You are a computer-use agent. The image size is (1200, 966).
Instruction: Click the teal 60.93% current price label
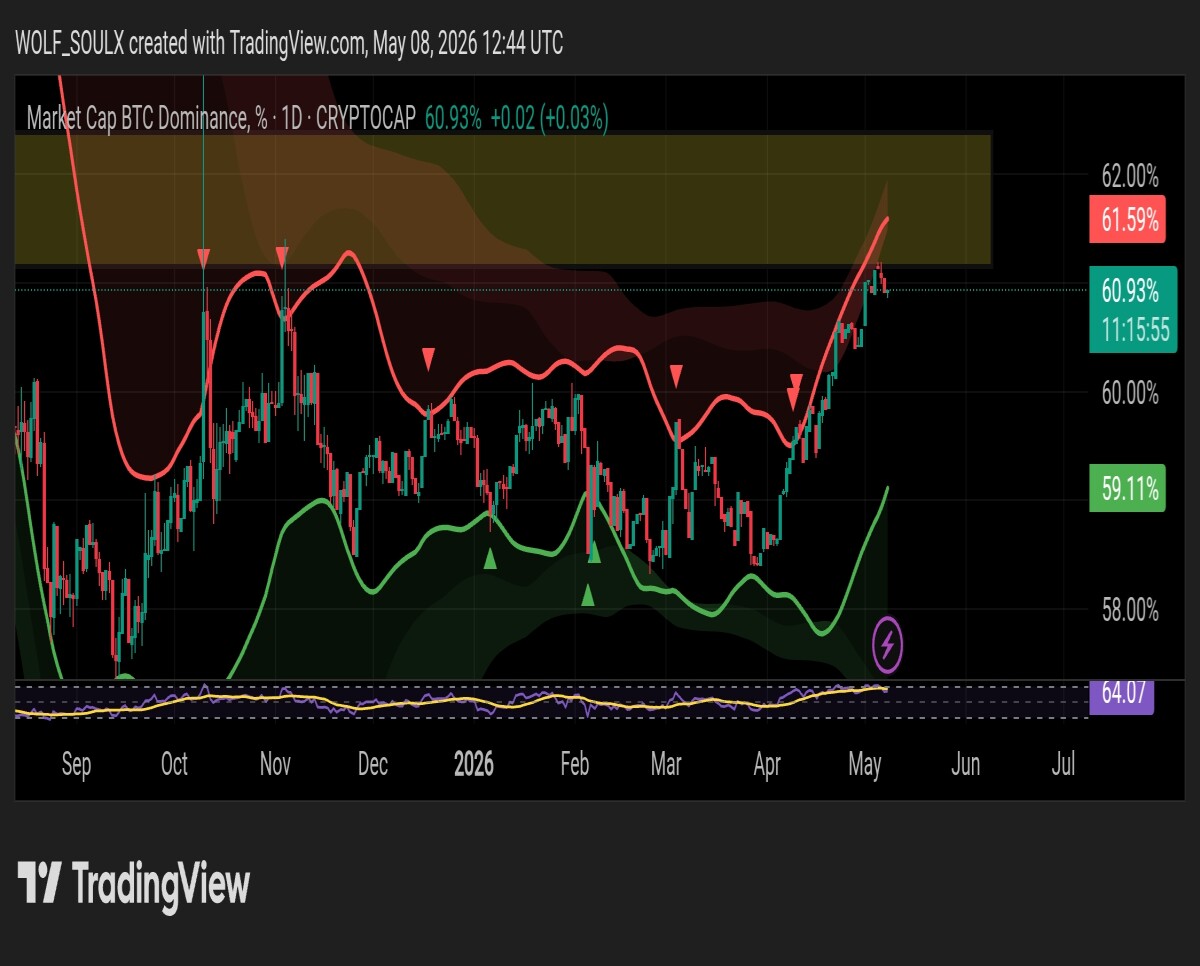click(x=1130, y=291)
